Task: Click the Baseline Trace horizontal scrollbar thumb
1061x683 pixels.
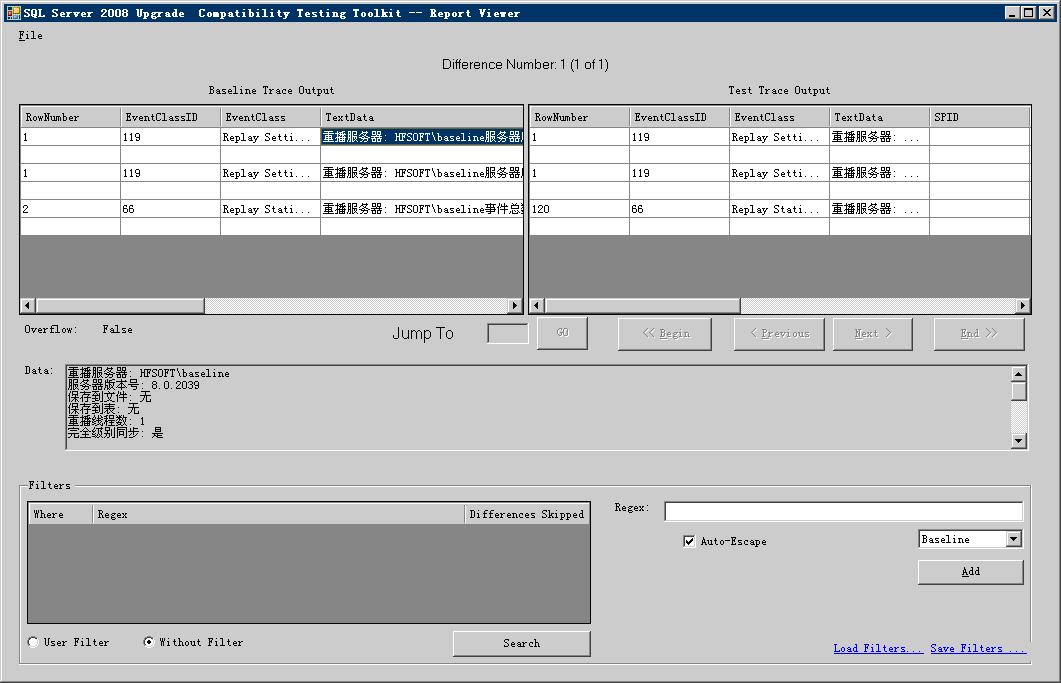Action: point(120,306)
